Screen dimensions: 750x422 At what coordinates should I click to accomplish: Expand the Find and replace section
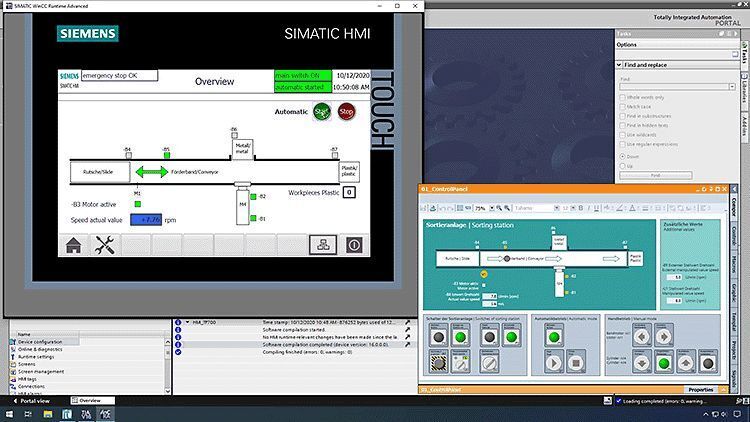point(619,65)
